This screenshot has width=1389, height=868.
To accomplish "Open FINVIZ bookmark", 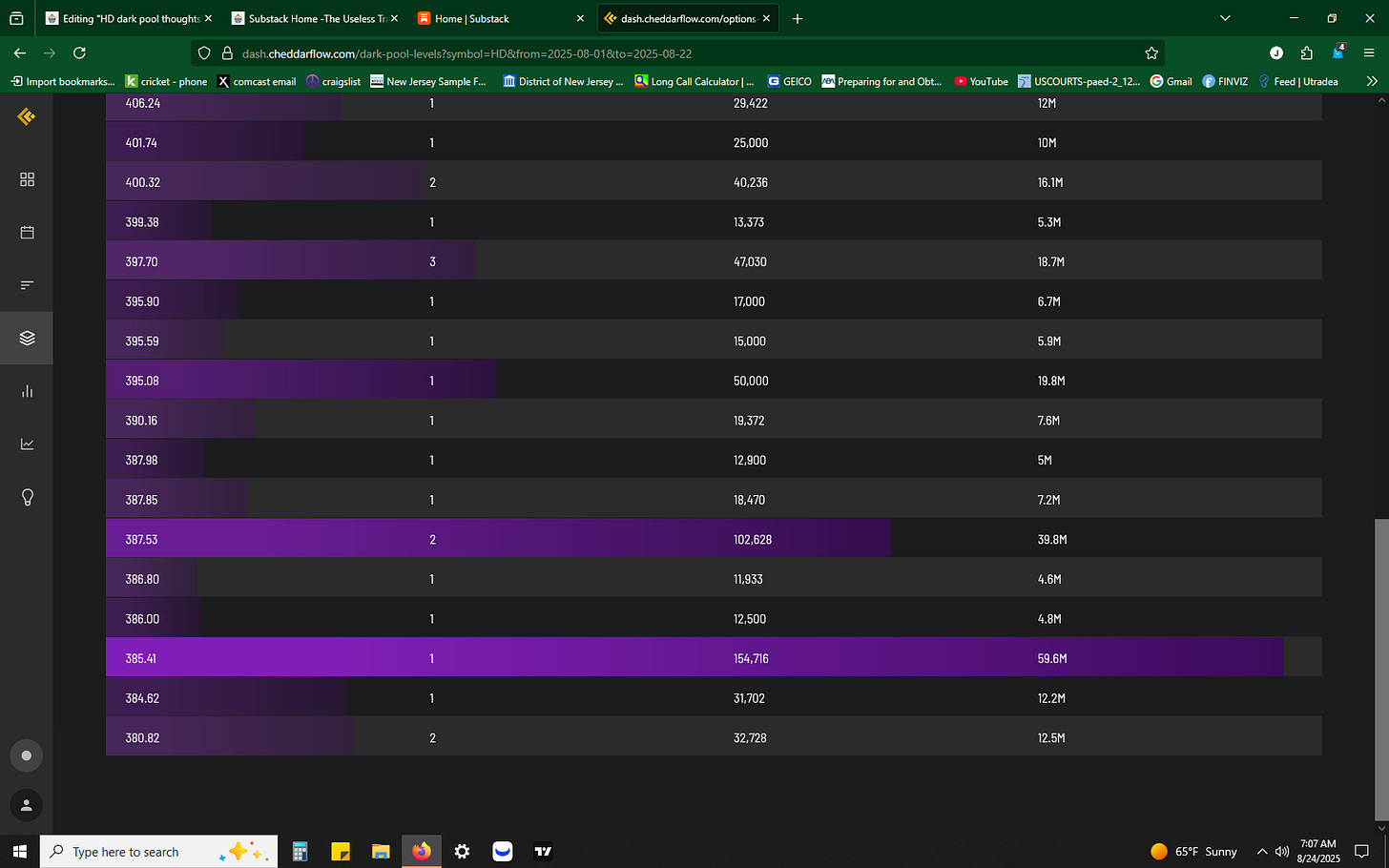I will (1225, 81).
